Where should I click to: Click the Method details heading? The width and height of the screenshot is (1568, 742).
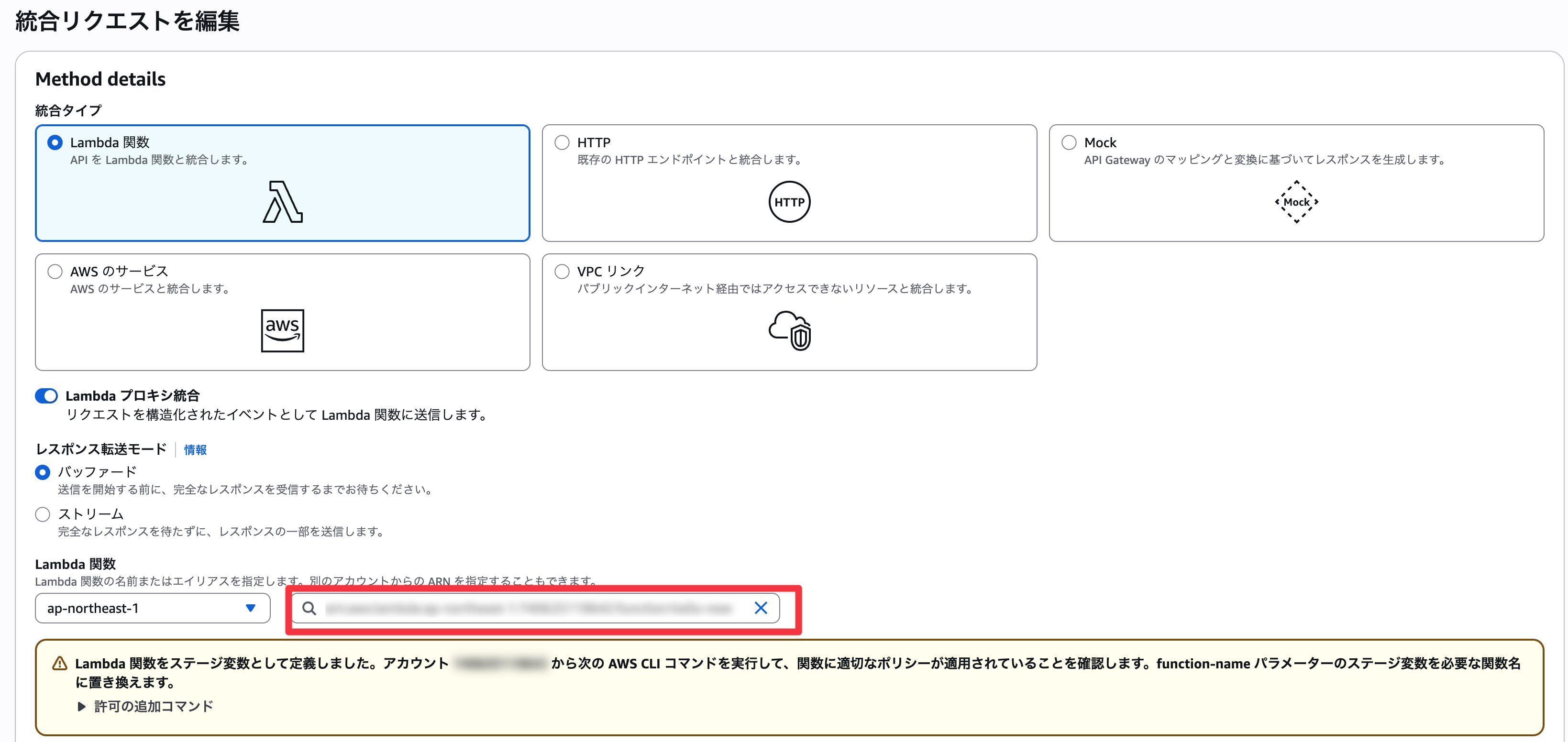point(100,79)
